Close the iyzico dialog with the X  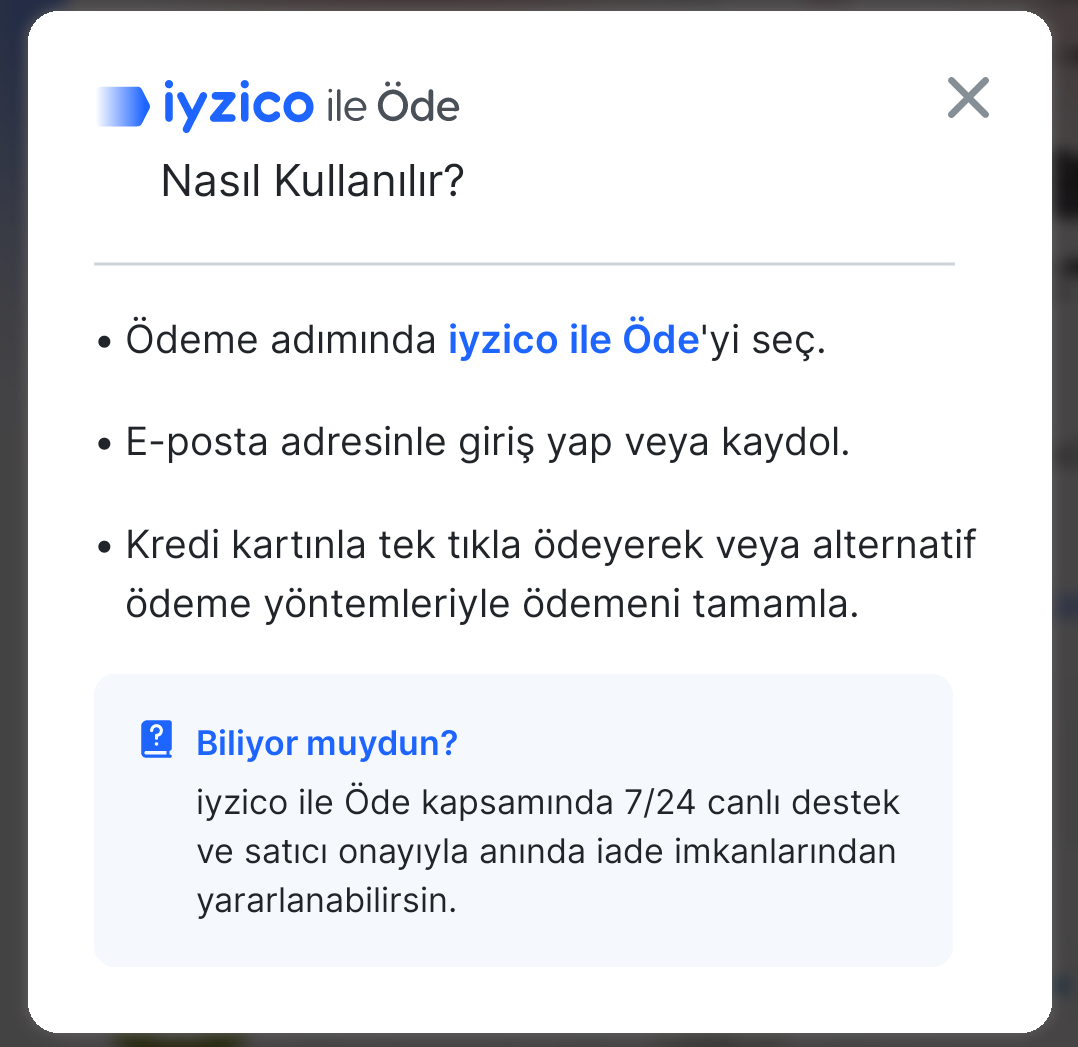968,98
